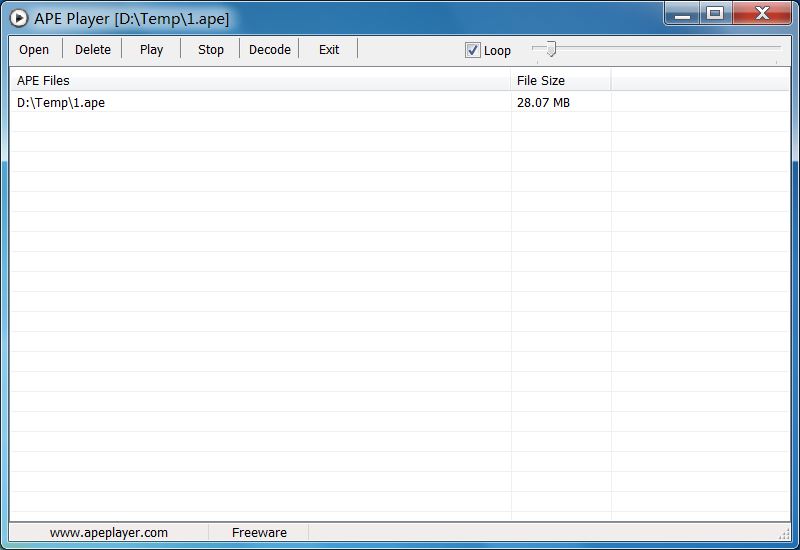Click the Freeware status bar label
This screenshot has height=550, width=800.
pos(259,533)
